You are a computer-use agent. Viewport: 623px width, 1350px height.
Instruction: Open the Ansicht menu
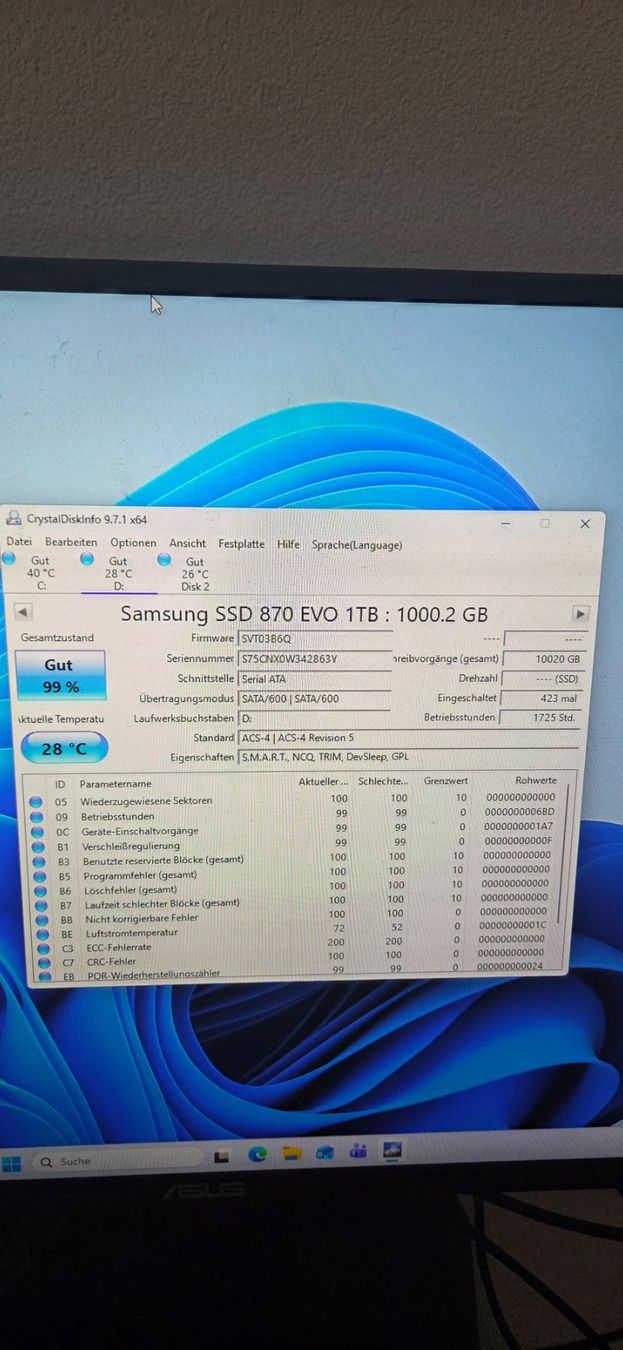[x=187, y=543]
